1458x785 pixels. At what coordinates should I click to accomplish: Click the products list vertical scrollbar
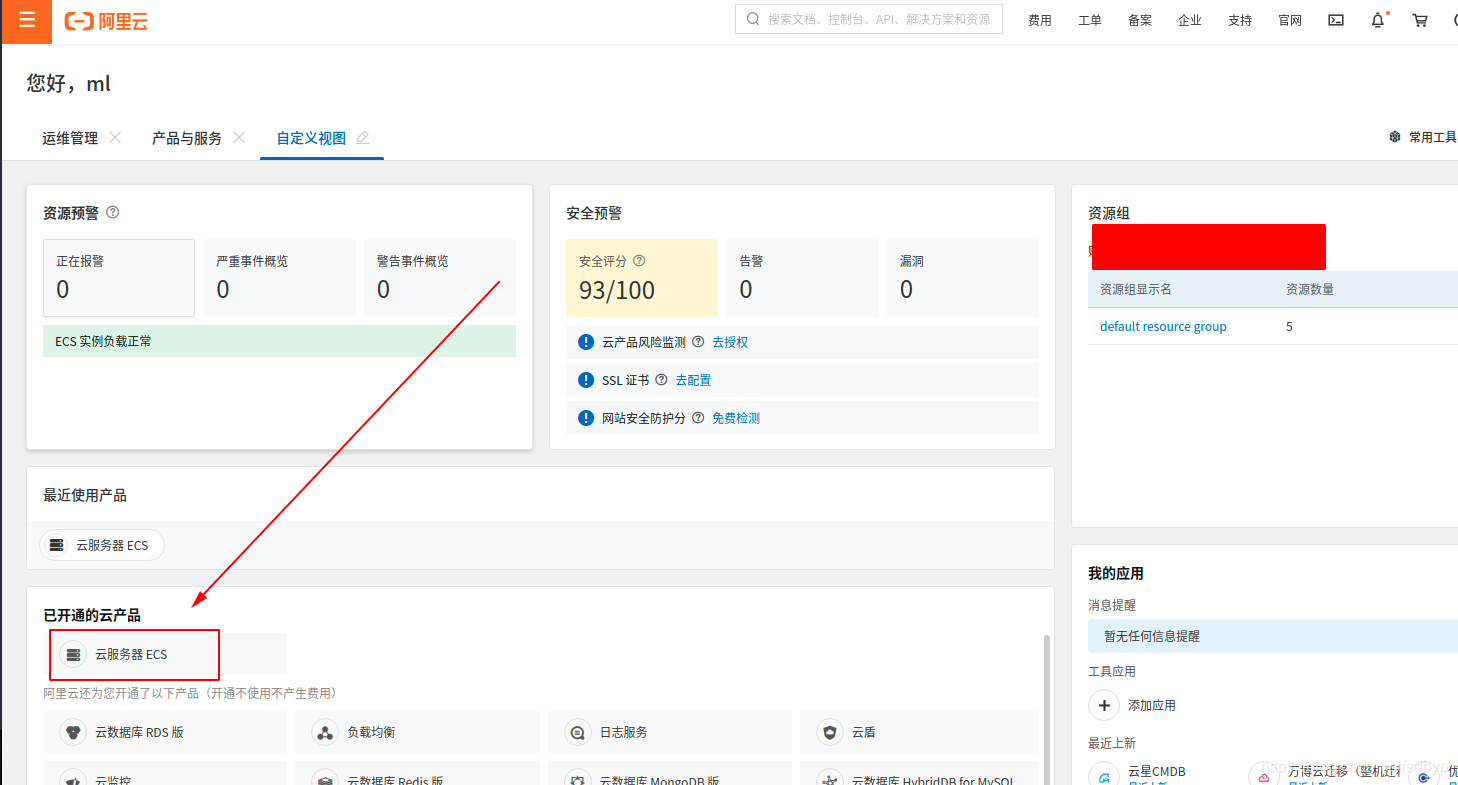click(1047, 708)
